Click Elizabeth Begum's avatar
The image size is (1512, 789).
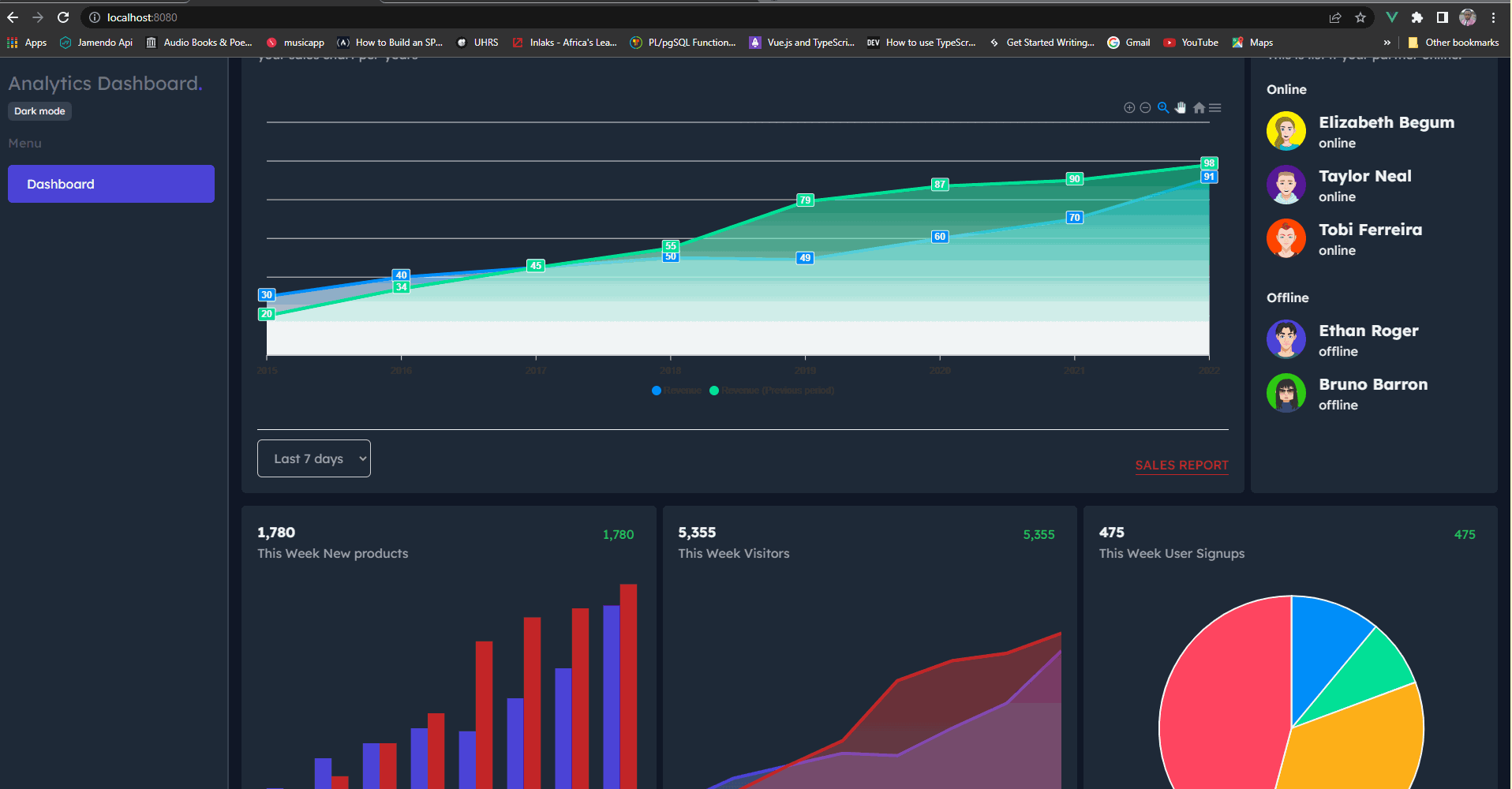[x=1286, y=131]
